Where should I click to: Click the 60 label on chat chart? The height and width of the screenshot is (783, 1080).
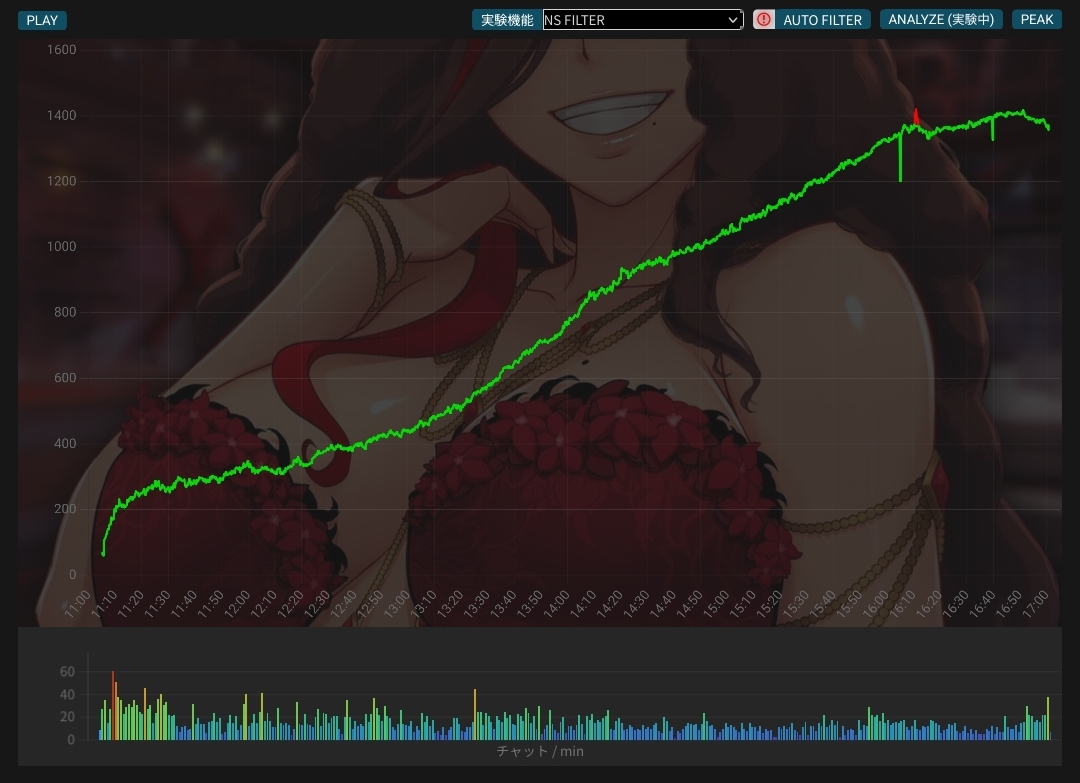[x=67, y=671]
